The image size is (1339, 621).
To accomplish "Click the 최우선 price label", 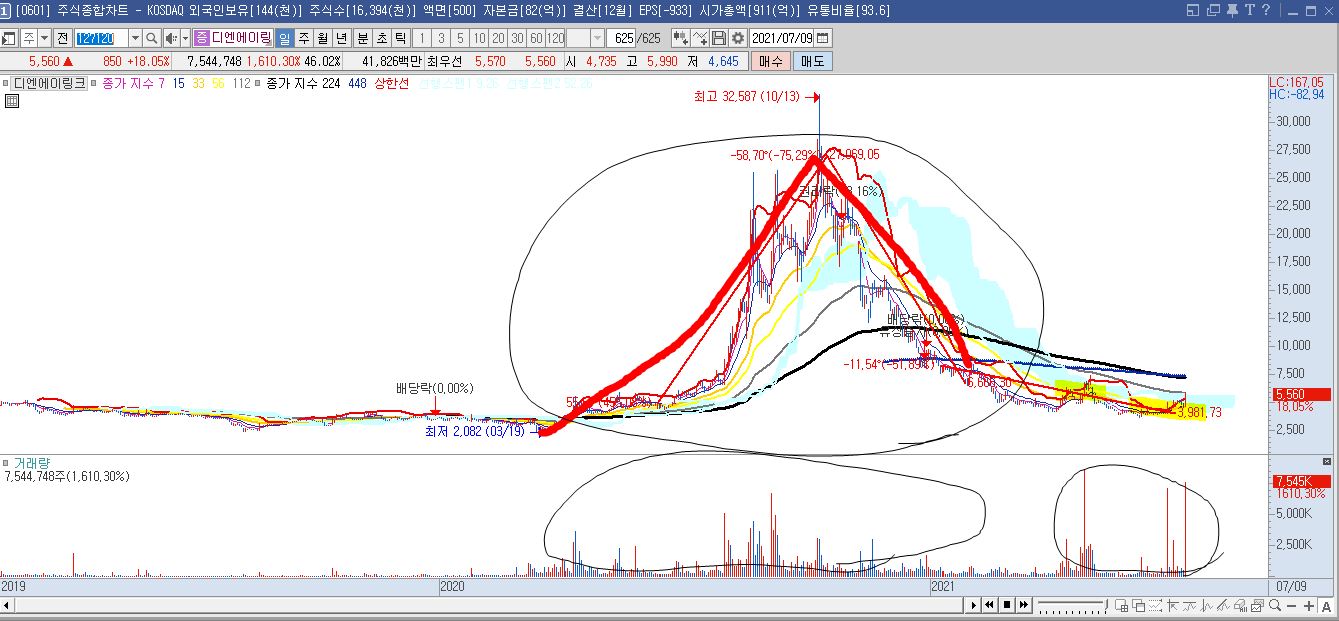I will pyautogui.click(x=444, y=61).
